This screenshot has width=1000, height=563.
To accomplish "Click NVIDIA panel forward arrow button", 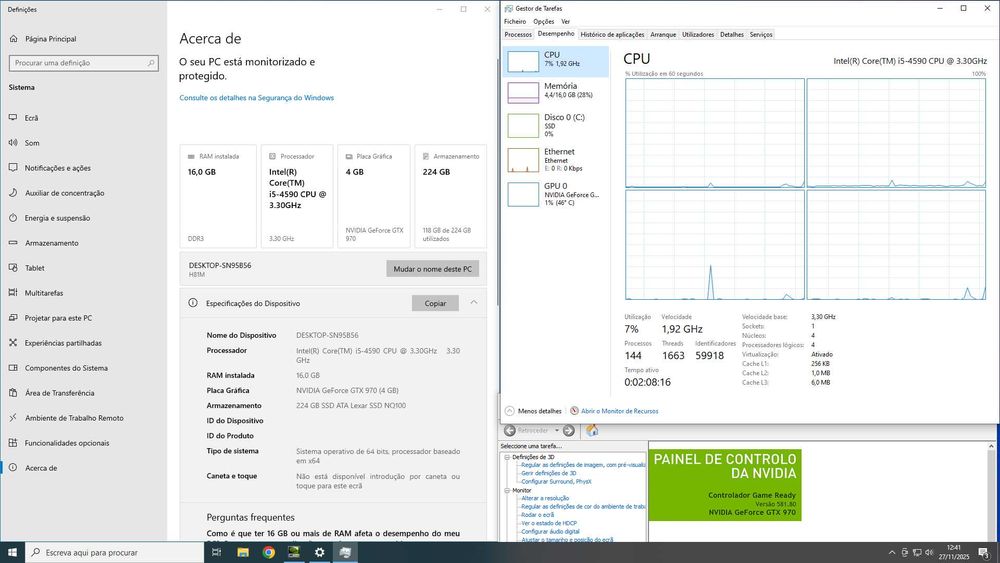I will point(569,430).
